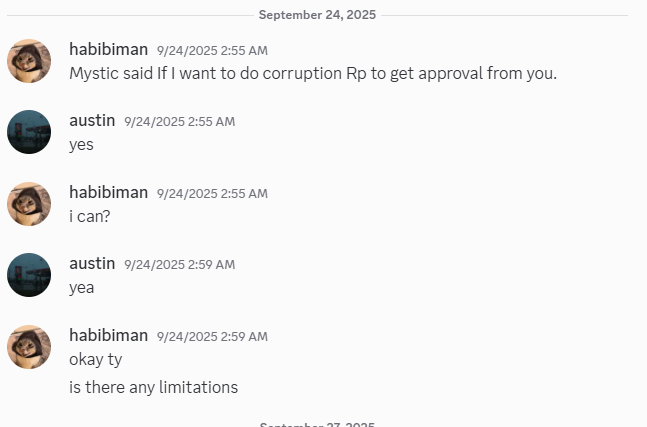Click the September 24, 2025 date divider
Image resolution: width=647 pixels, height=427 pixels.
point(318,15)
